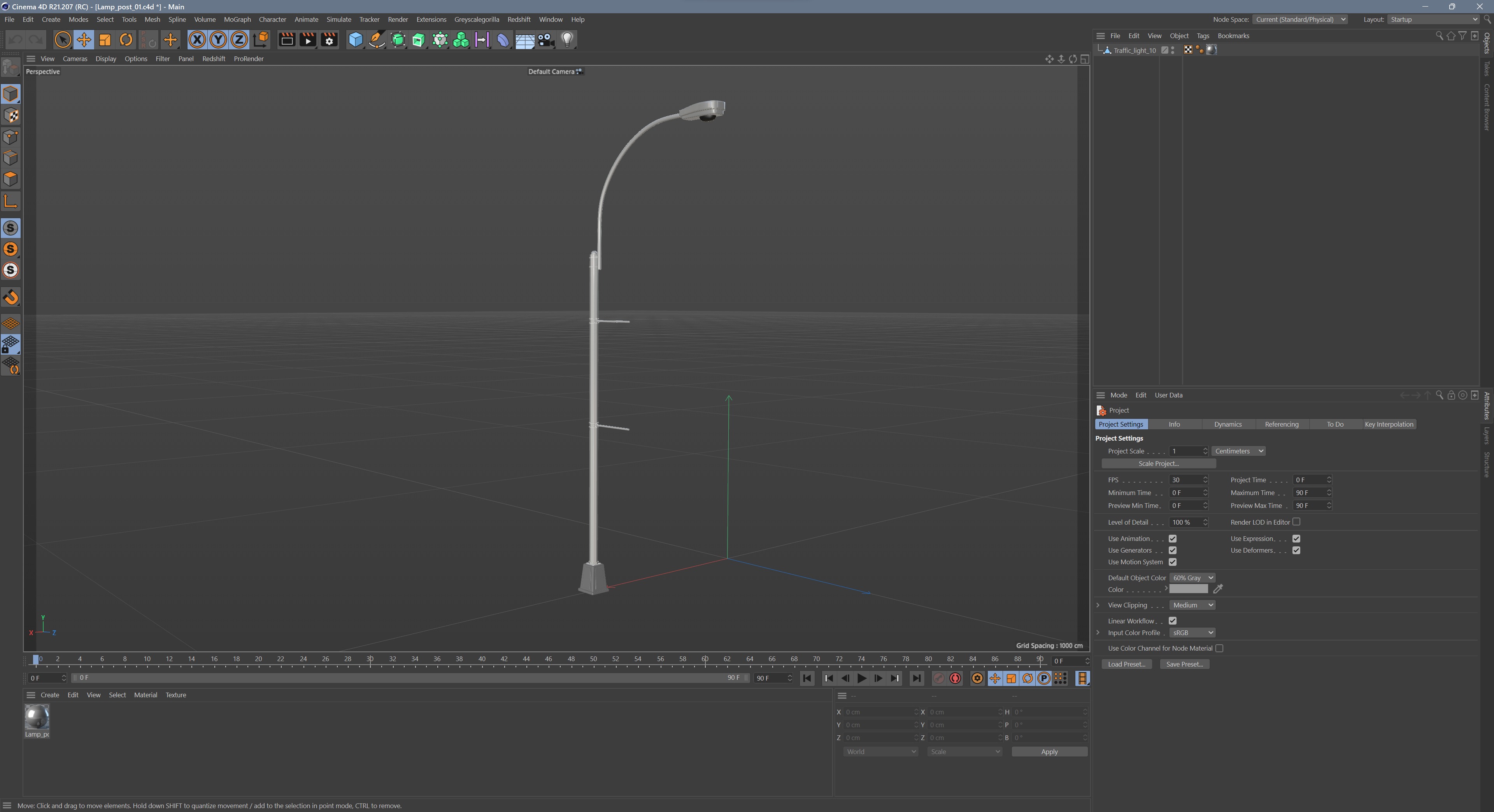Click the Save Preset... button

tap(1184, 664)
